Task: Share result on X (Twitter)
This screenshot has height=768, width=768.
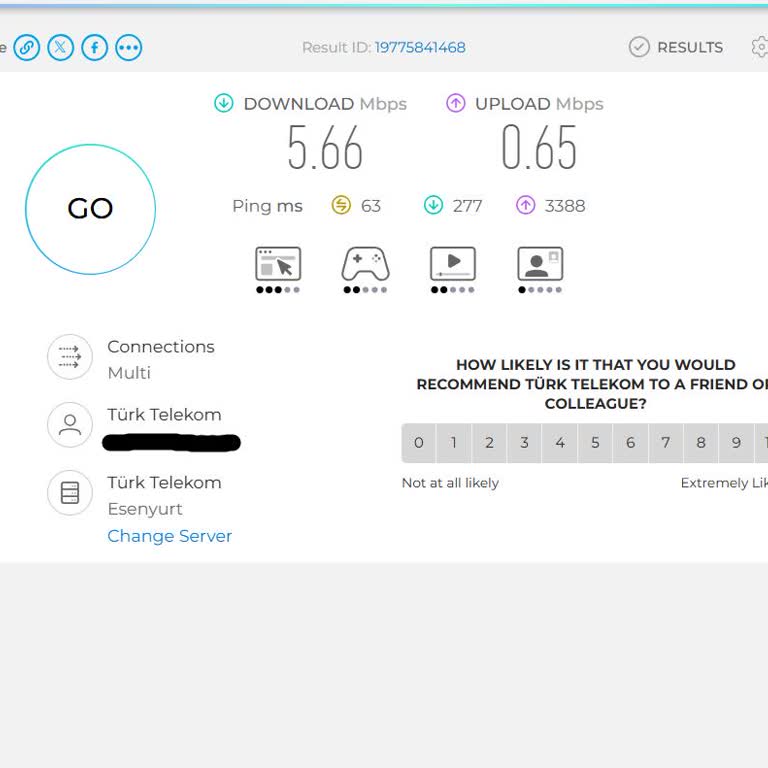Action: [x=60, y=48]
